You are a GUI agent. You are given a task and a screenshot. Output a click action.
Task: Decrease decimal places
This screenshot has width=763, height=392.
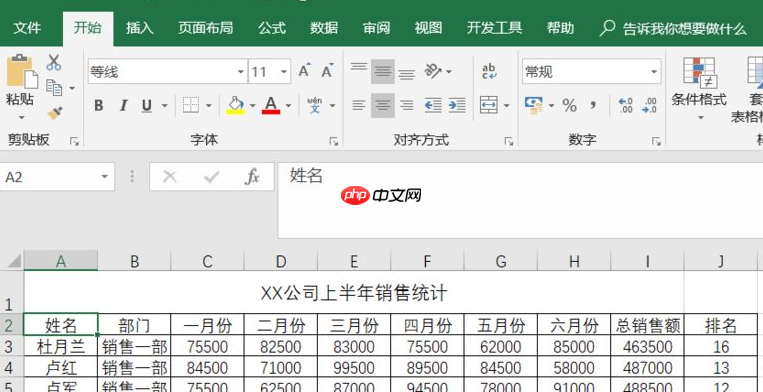(x=649, y=105)
